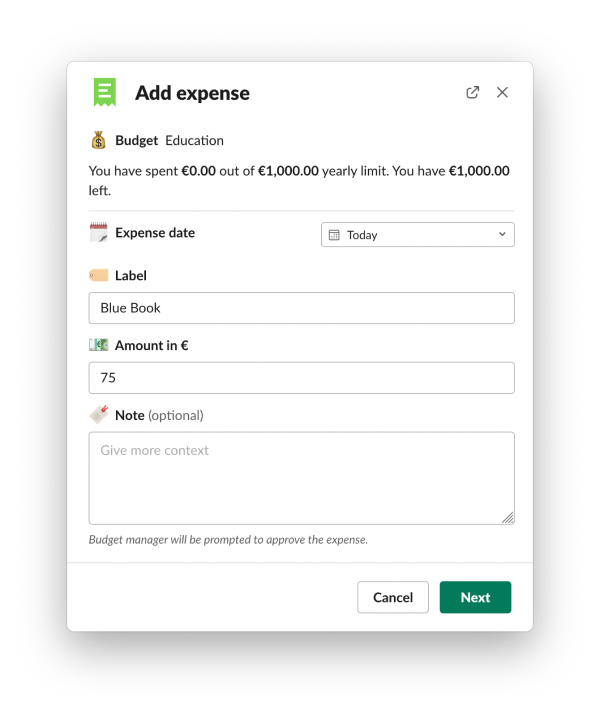Open the modal in a new window
Screen dimensions: 600x701
473,92
